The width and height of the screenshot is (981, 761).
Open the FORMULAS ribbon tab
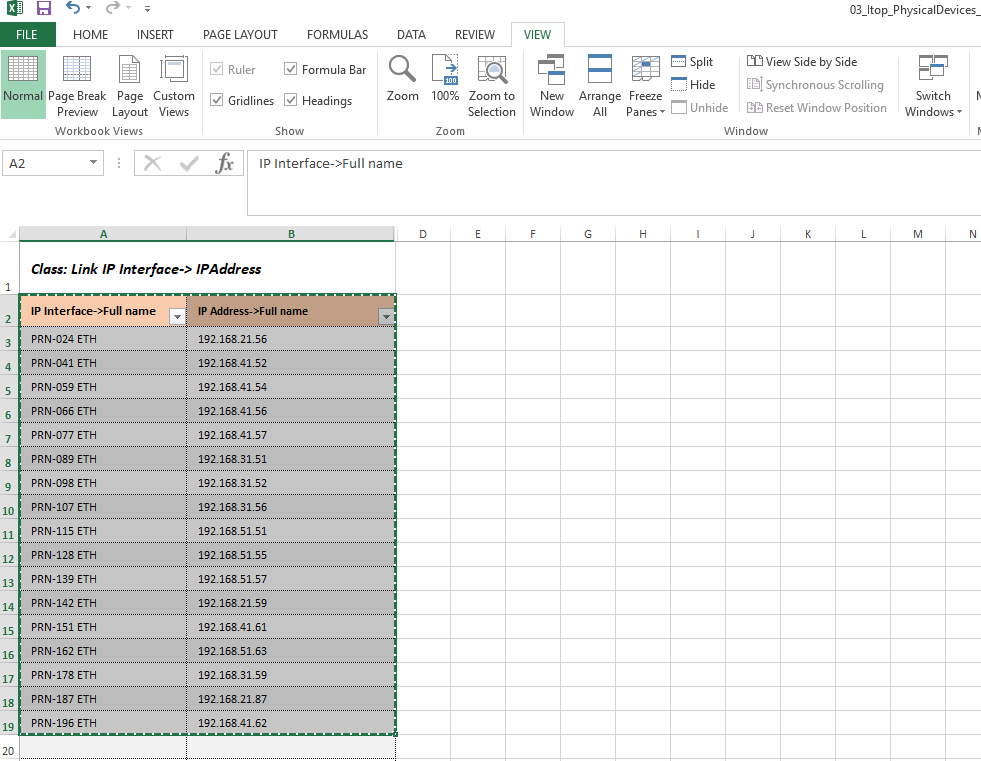point(337,35)
